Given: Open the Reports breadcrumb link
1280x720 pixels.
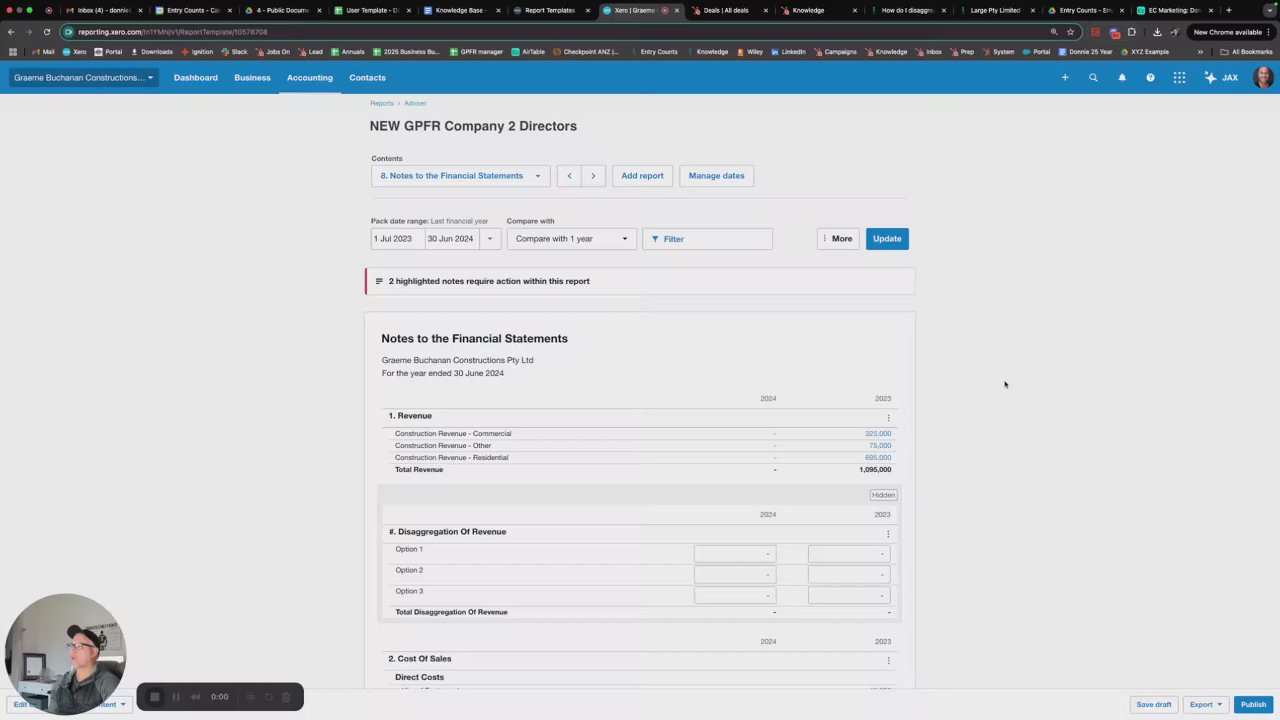Looking at the screenshot, I should [x=382, y=103].
